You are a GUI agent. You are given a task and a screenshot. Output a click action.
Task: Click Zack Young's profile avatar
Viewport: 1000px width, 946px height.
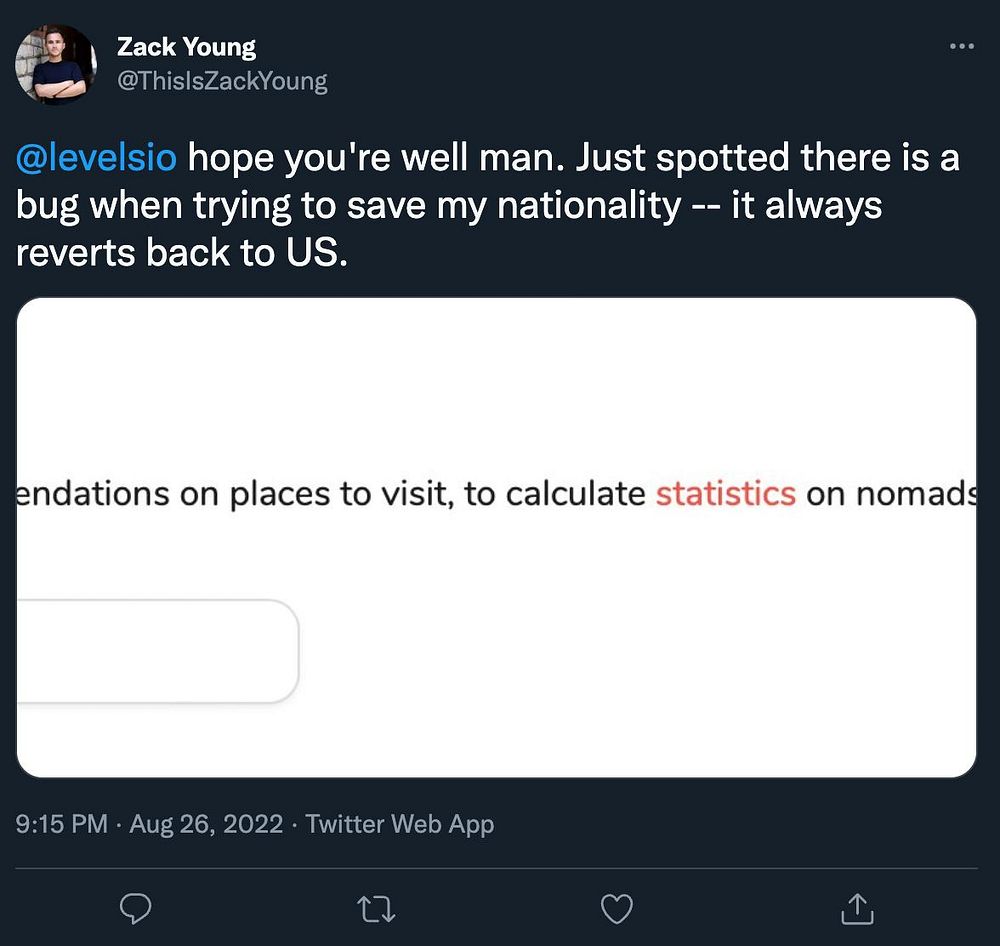[56, 64]
